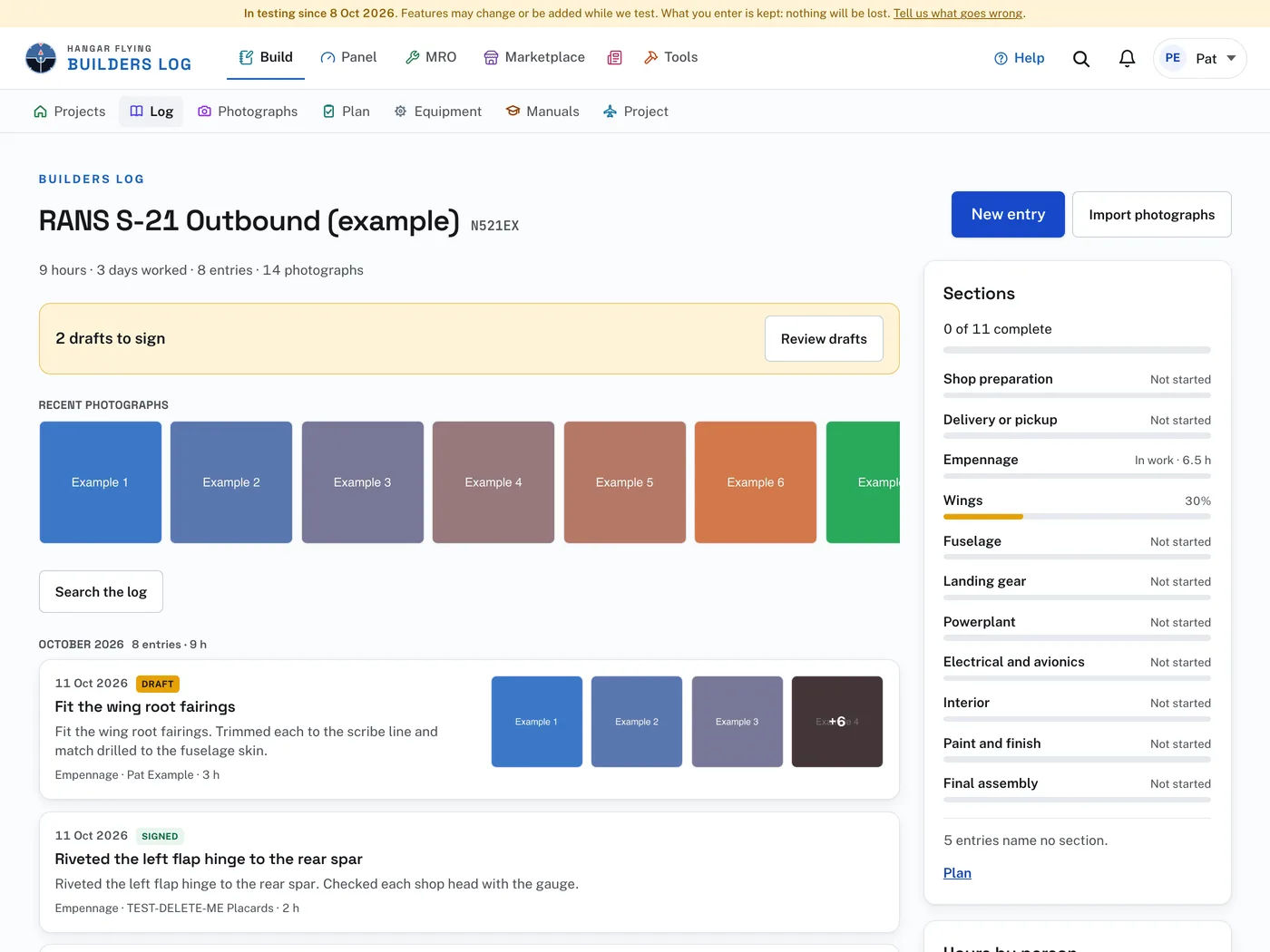The height and width of the screenshot is (952, 1270).
Task: Click the Hangar Flying Builders Log logo
Action: [x=109, y=58]
